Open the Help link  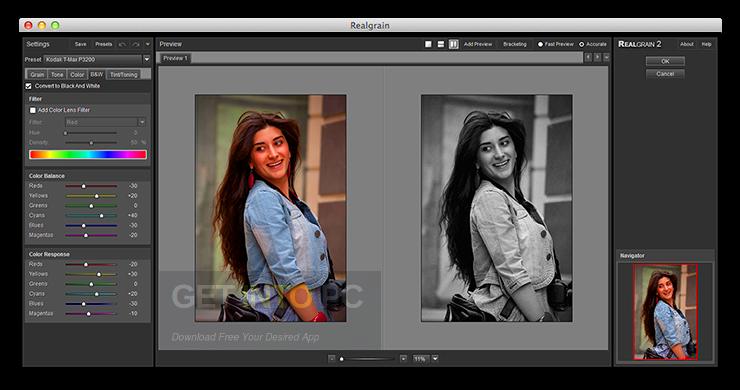point(706,44)
